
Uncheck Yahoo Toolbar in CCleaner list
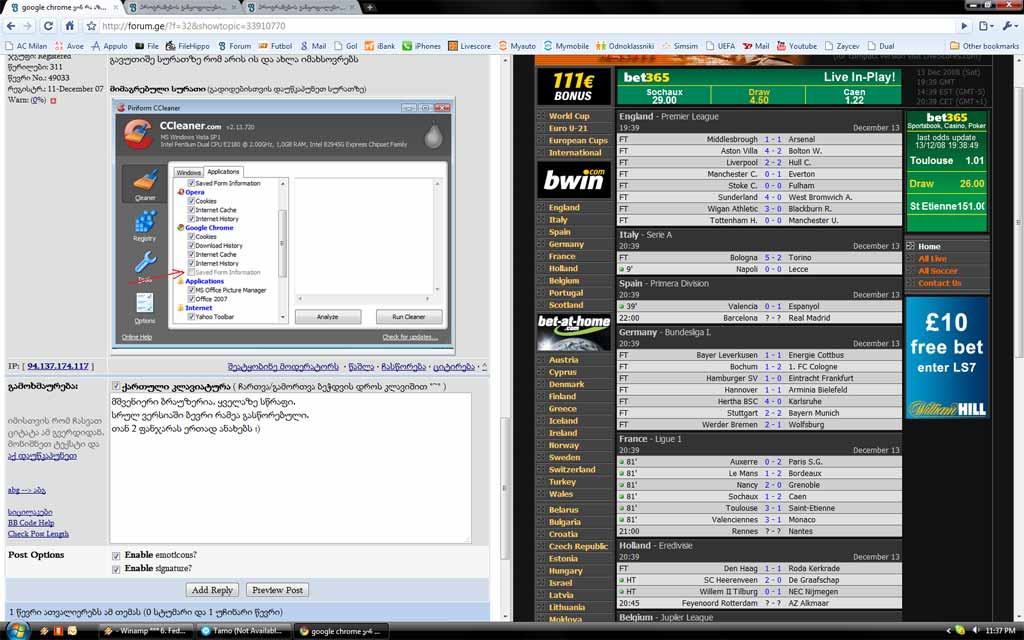pyautogui.click(x=191, y=317)
